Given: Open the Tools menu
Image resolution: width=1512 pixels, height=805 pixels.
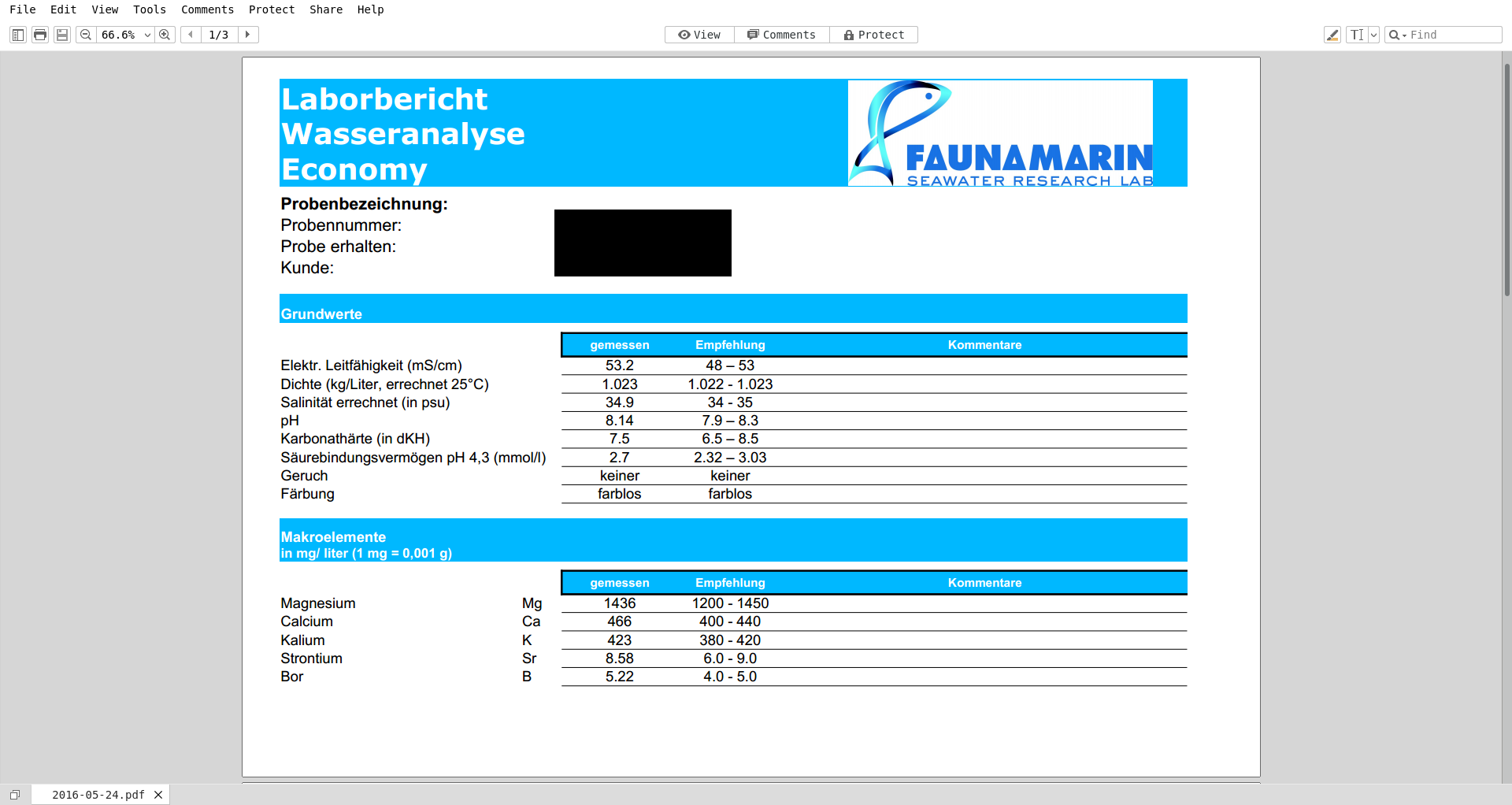Looking at the screenshot, I should pyautogui.click(x=149, y=9).
